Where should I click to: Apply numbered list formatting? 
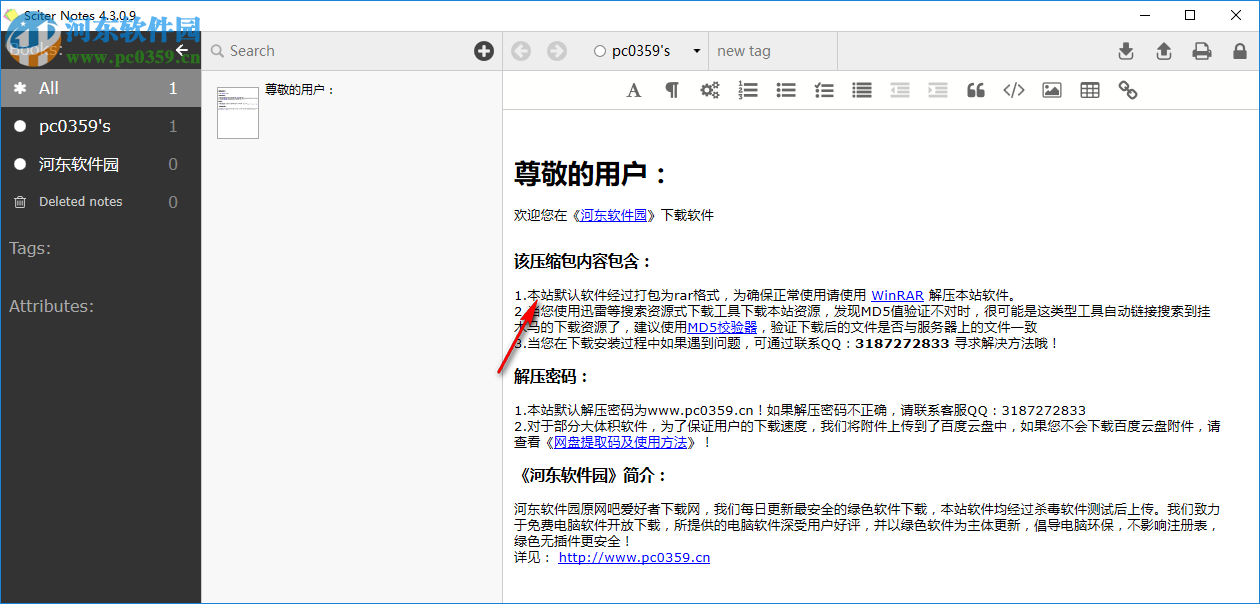click(x=747, y=90)
